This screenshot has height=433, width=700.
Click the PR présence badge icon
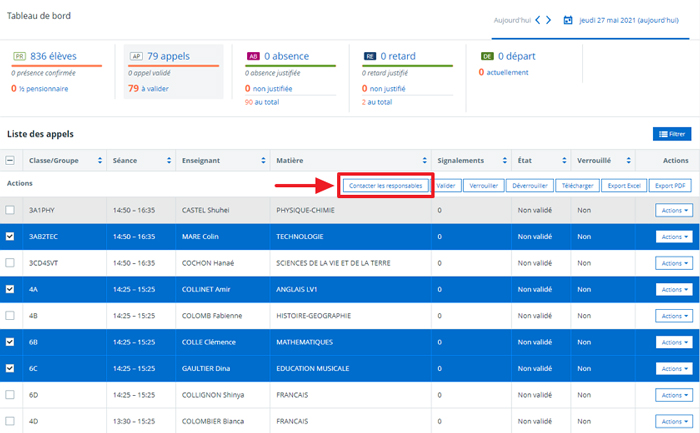coord(19,56)
